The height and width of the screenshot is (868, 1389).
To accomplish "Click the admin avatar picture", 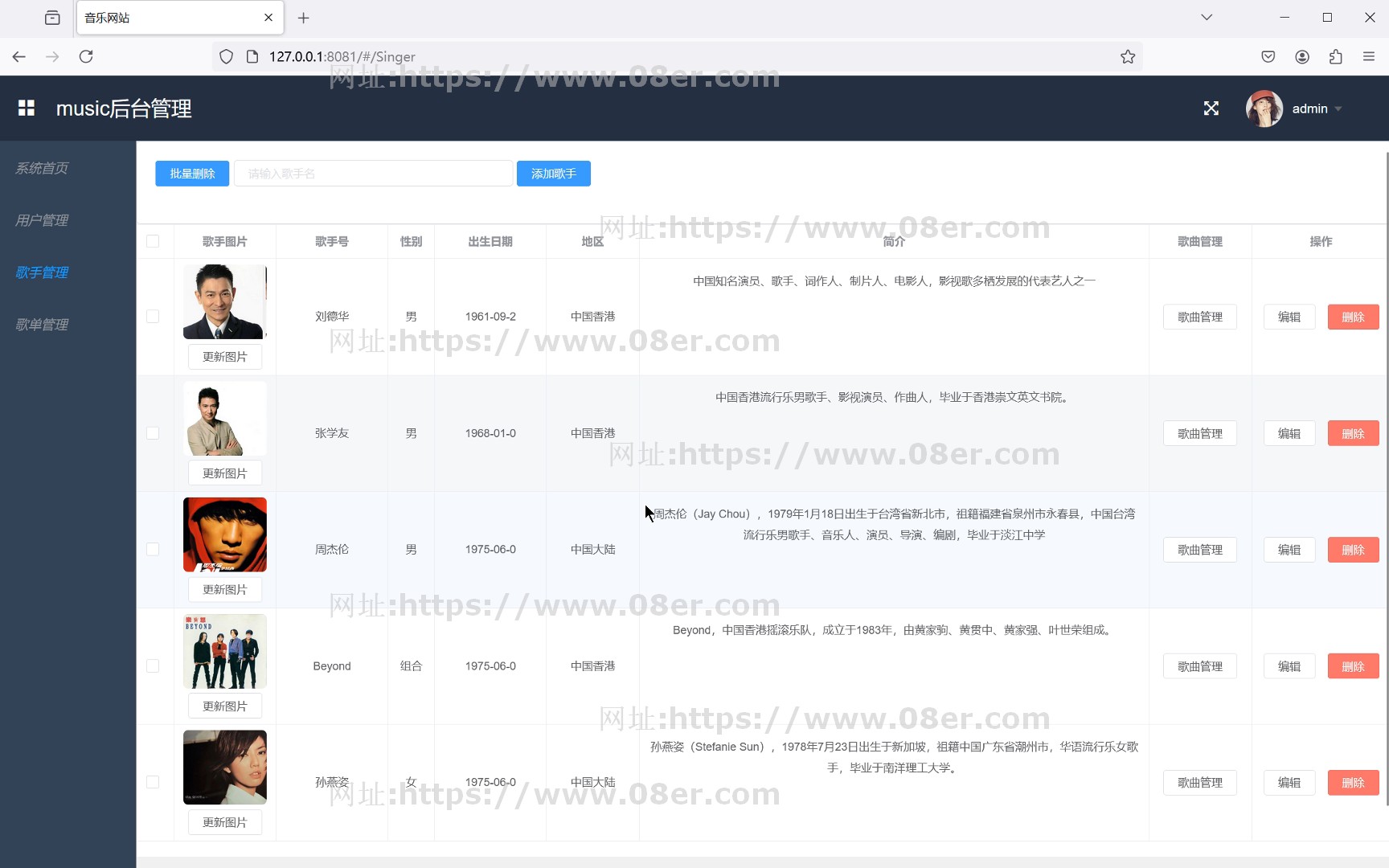I will 1264,108.
